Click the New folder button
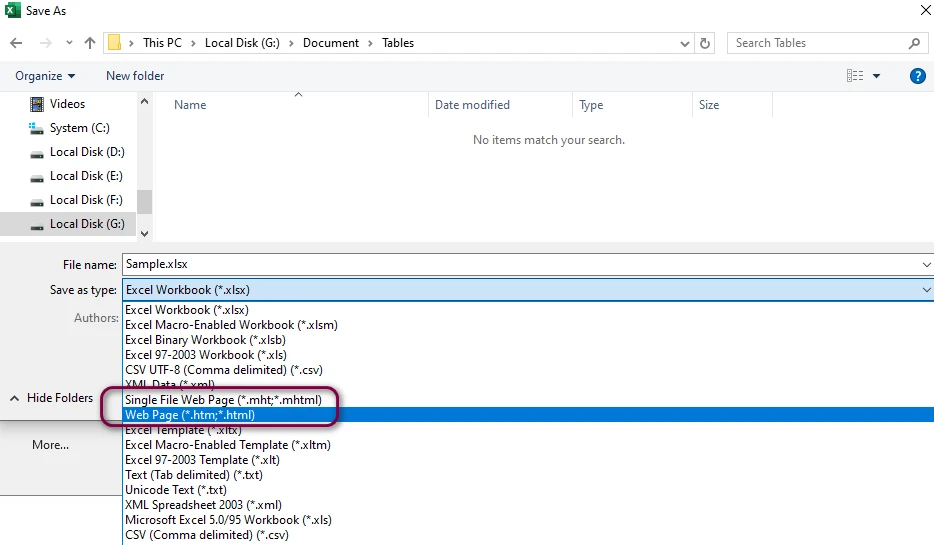This screenshot has width=934, height=545. (x=135, y=76)
